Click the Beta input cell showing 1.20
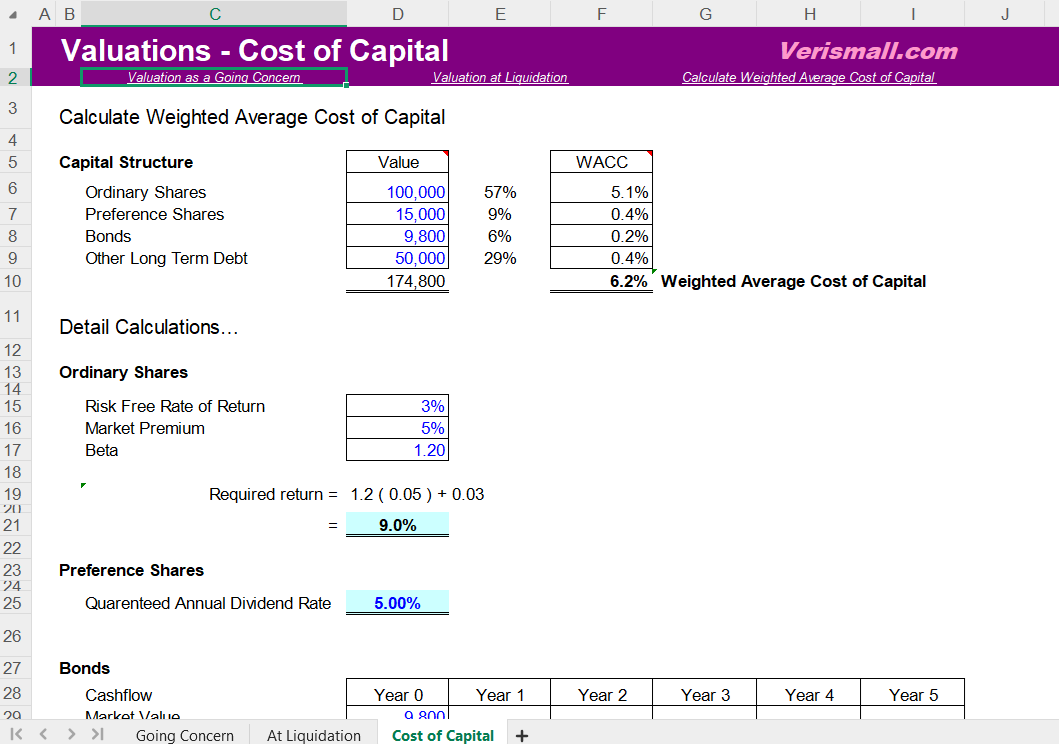The height and width of the screenshot is (744, 1059). (x=397, y=450)
